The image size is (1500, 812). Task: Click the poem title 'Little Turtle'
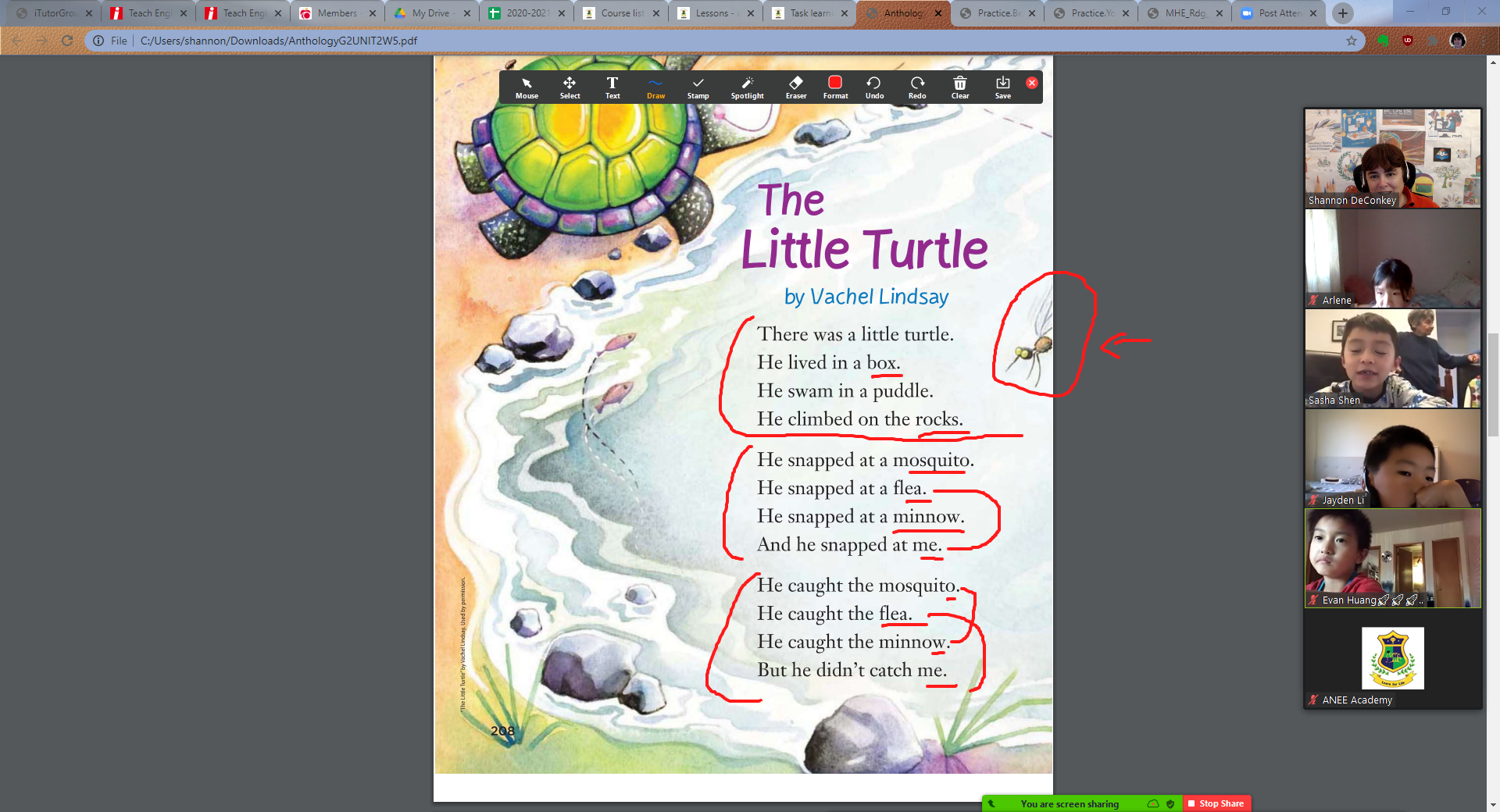pyautogui.click(x=864, y=249)
